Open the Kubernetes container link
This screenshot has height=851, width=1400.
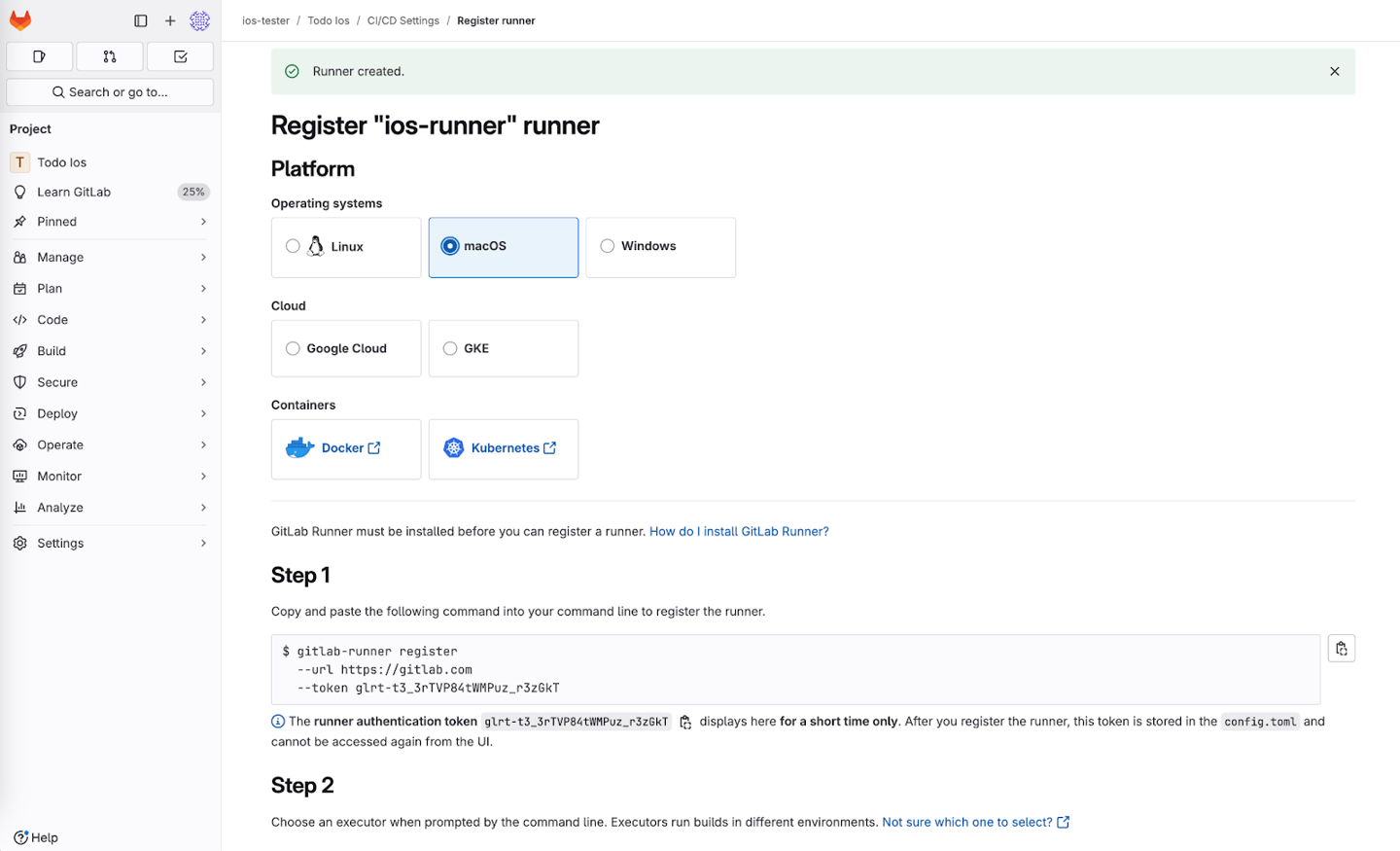[514, 448]
